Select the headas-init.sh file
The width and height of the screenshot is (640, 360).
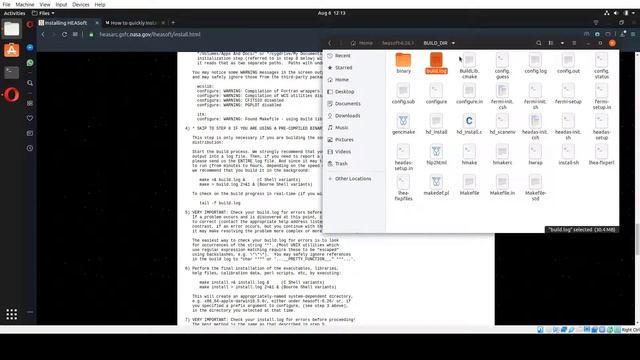pos(568,127)
